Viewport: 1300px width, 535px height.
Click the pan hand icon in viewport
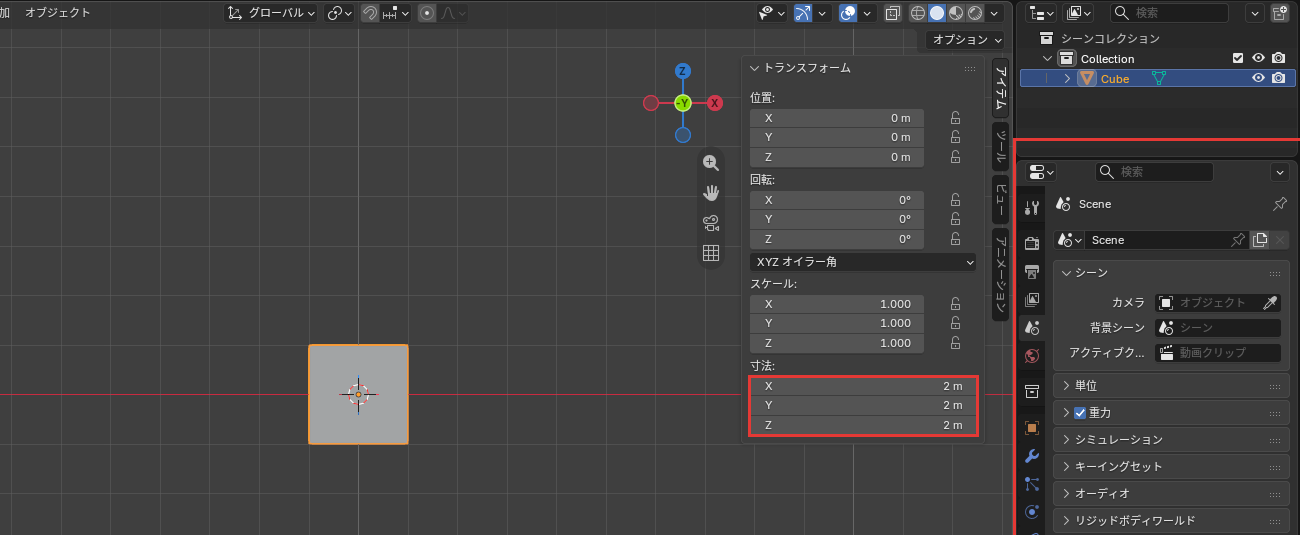711,193
